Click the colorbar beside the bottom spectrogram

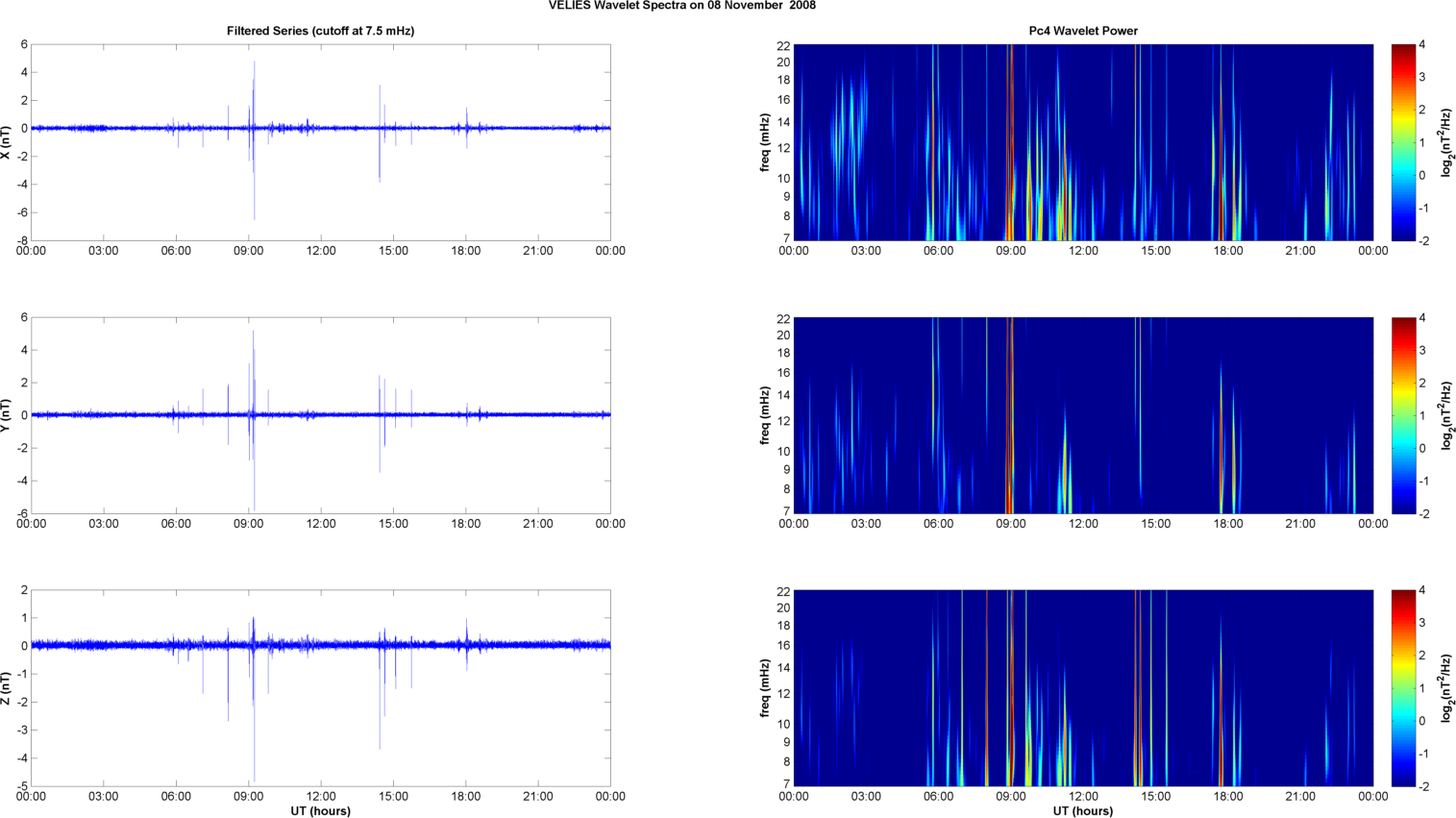point(1403,688)
